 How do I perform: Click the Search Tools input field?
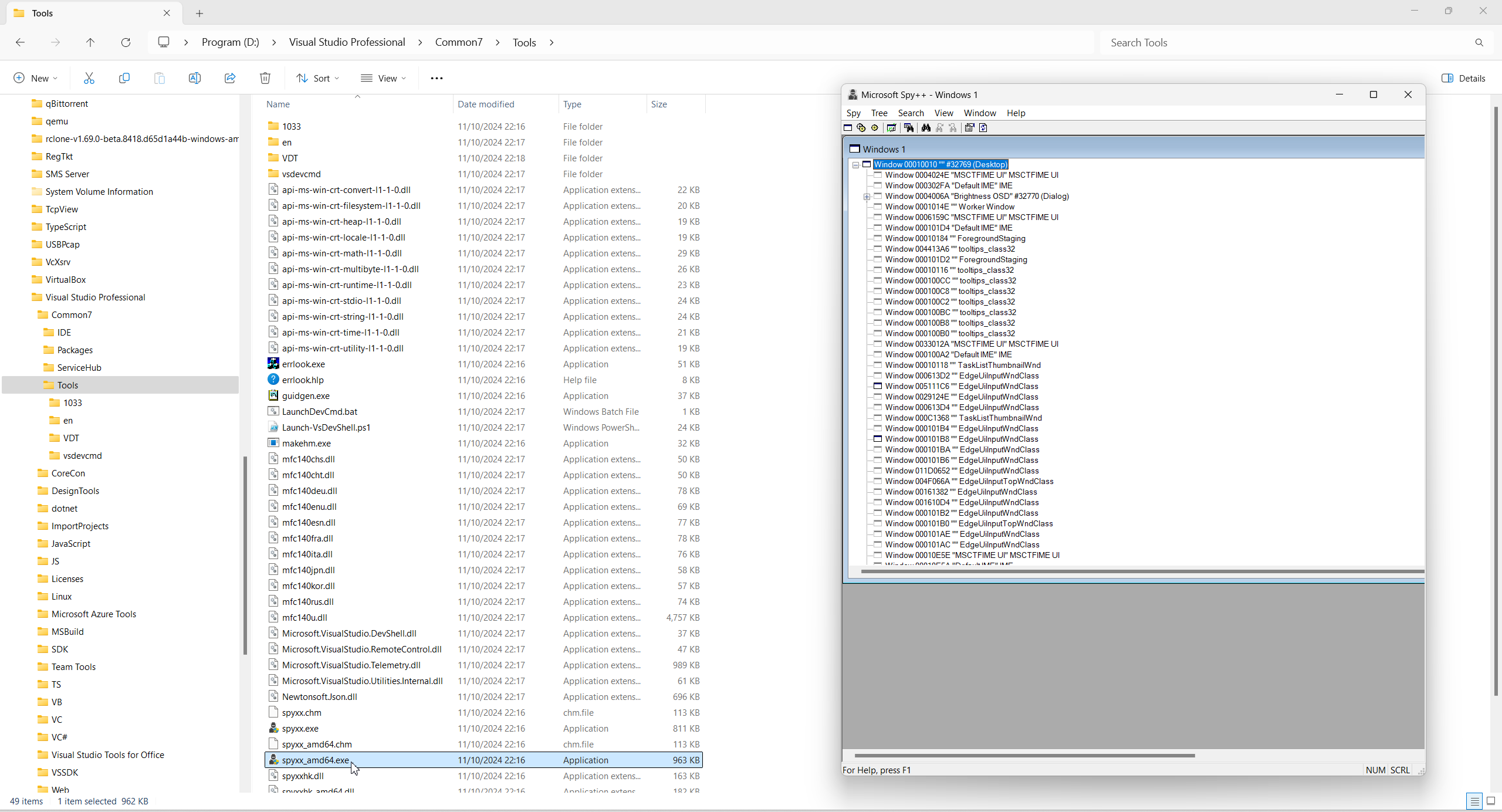pos(1285,42)
